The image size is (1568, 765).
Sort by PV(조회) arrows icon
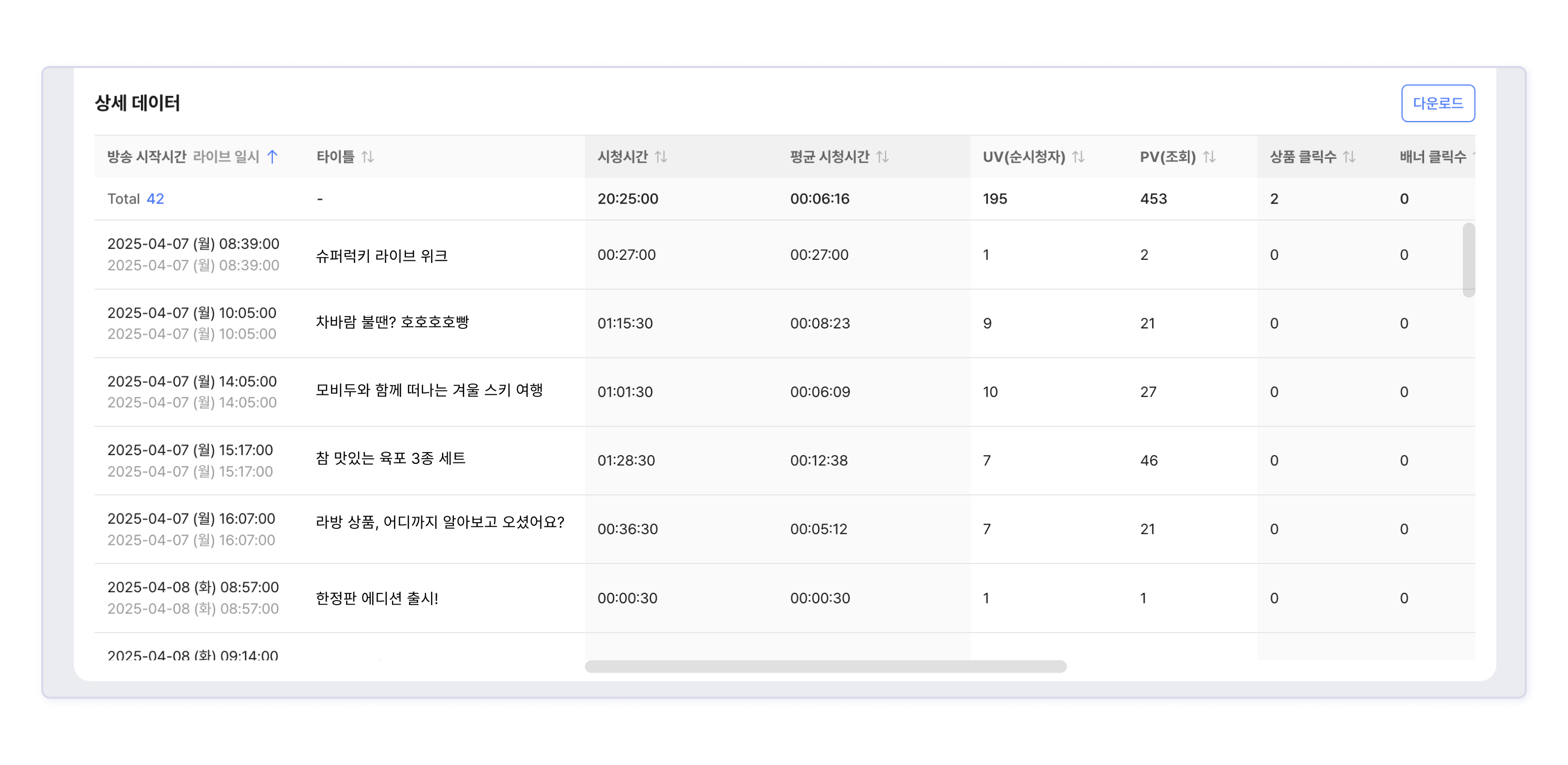click(x=1210, y=157)
